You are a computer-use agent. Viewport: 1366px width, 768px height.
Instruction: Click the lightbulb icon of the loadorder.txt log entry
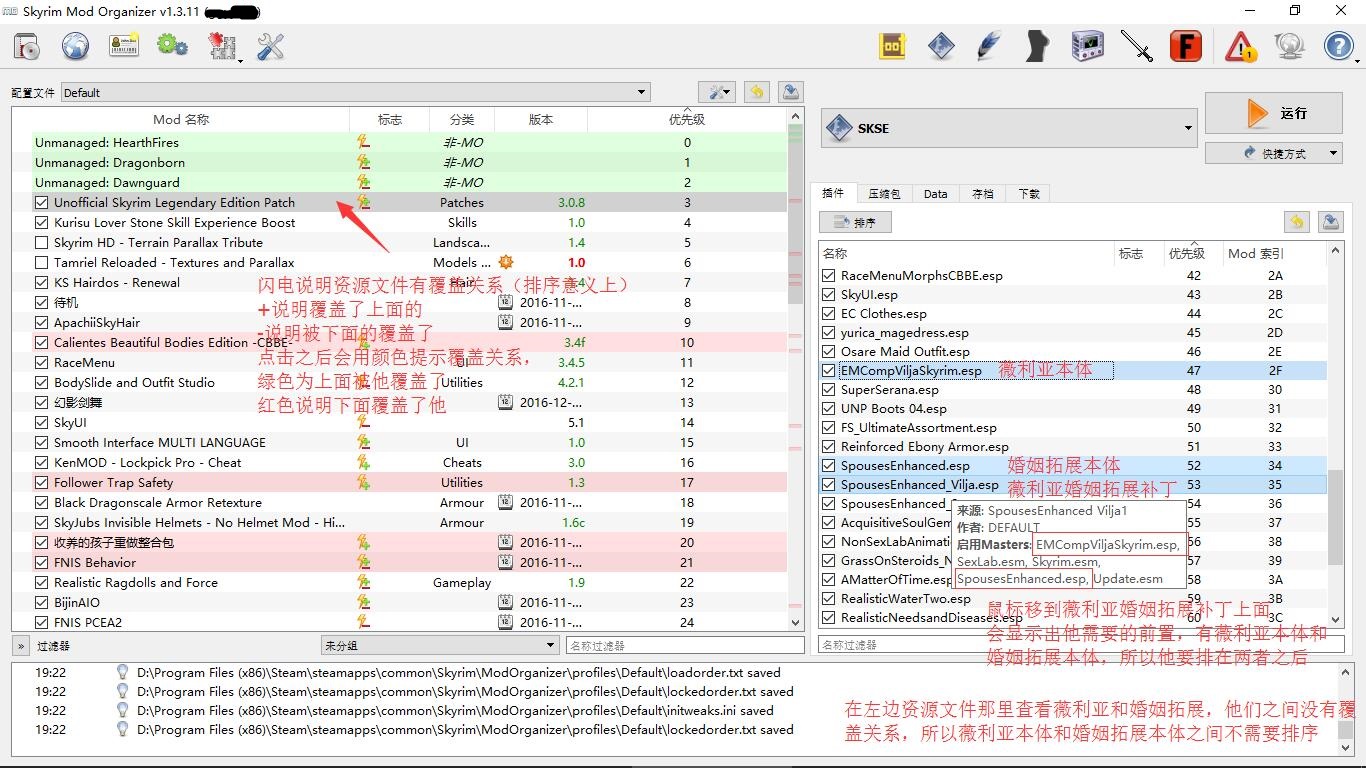[x=123, y=673]
